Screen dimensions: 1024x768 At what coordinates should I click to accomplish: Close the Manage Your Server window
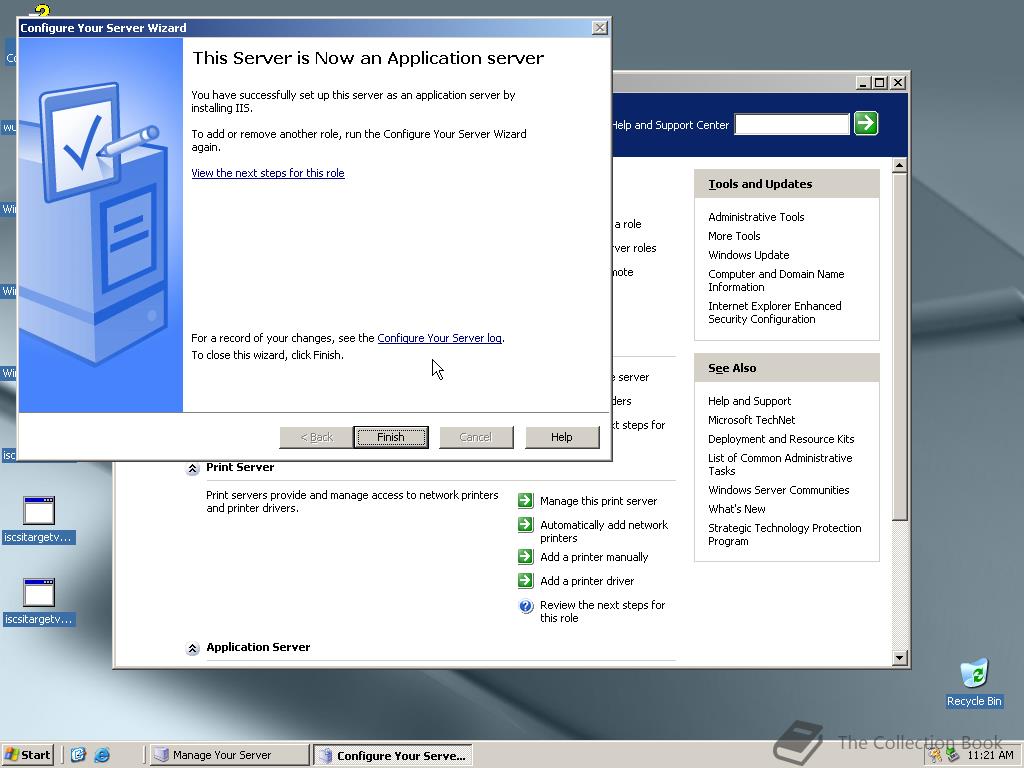tap(898, 83)
